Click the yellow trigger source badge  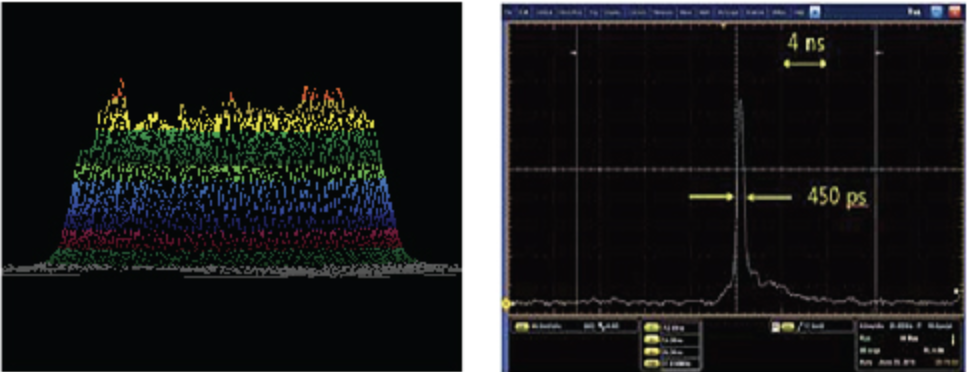click(788, 327)
